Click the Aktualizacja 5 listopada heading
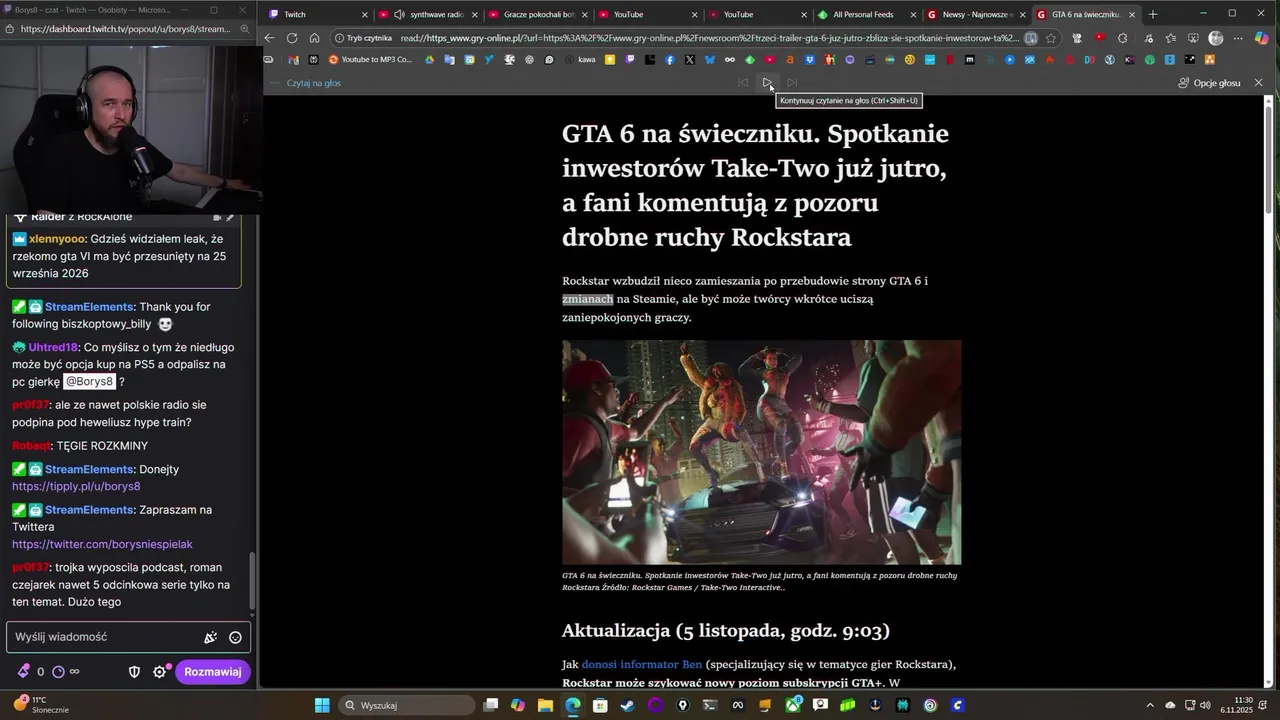This screenshot has height=720, width=1280. [725, 631]
